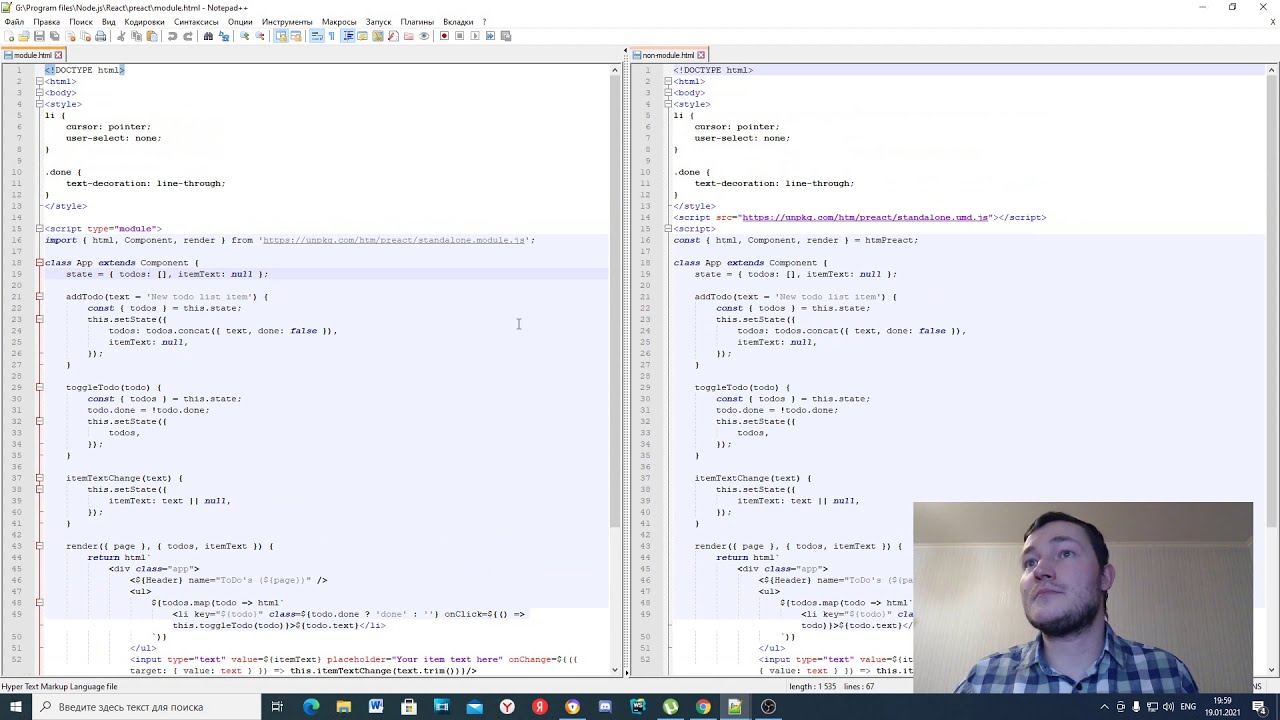Collapse class App fold in left pane
The width and height of the screenshot is (1280, 720).
coord(39,263)
